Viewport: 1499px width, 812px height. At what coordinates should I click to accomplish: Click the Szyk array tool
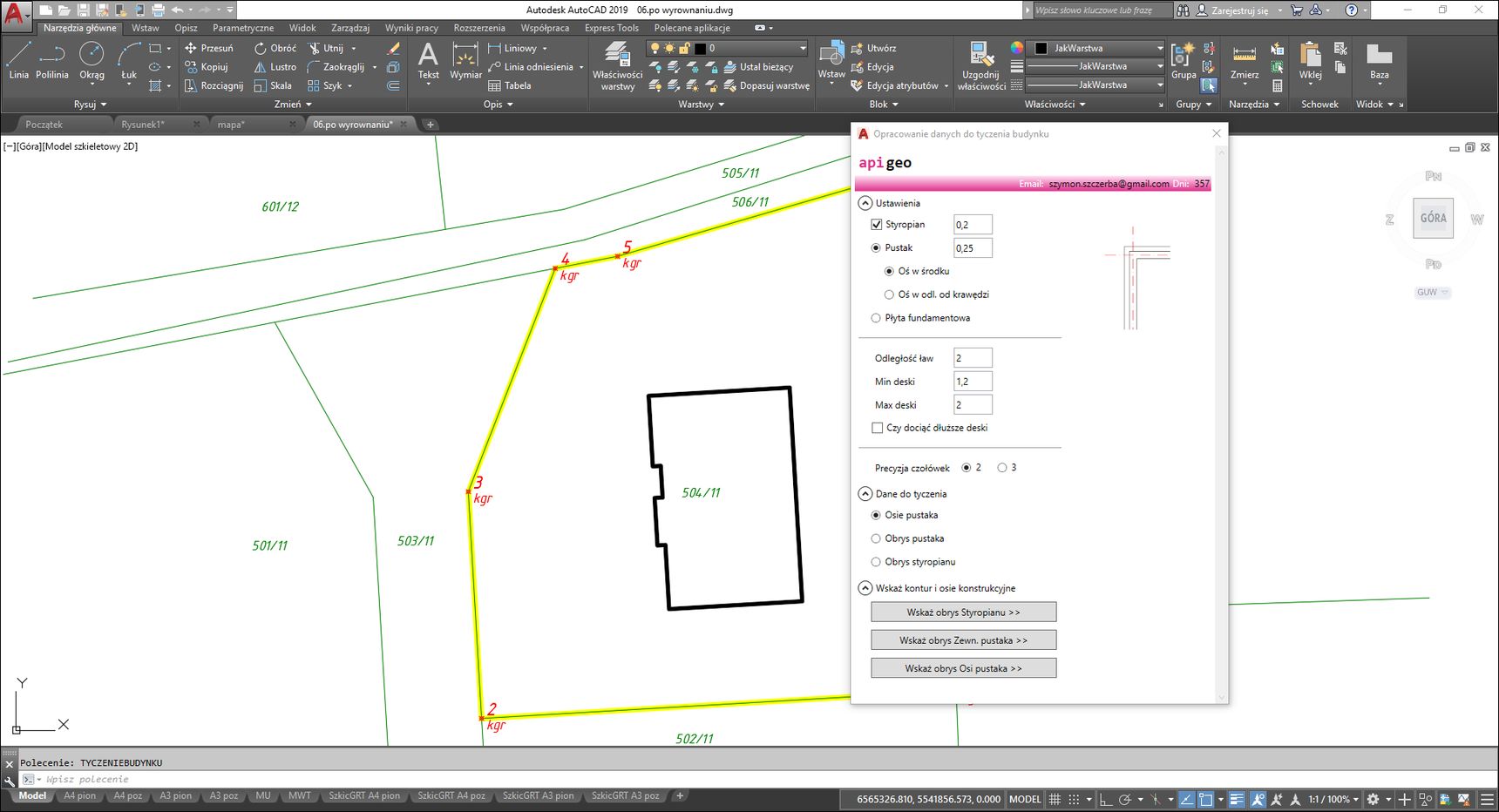tap(325, 85)
